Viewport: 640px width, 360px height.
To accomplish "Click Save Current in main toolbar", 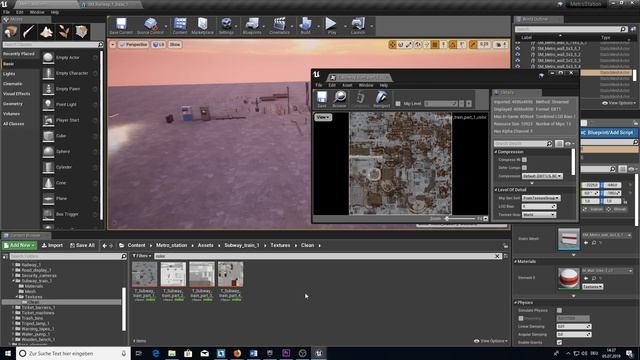I will 121,26.
